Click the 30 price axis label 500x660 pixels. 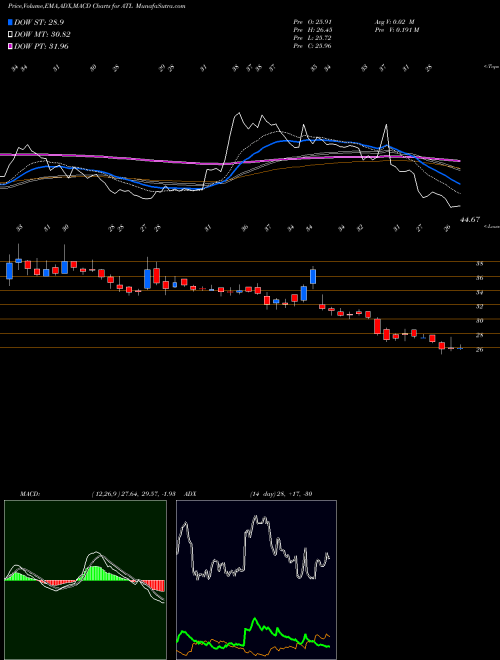click(479, 321)
